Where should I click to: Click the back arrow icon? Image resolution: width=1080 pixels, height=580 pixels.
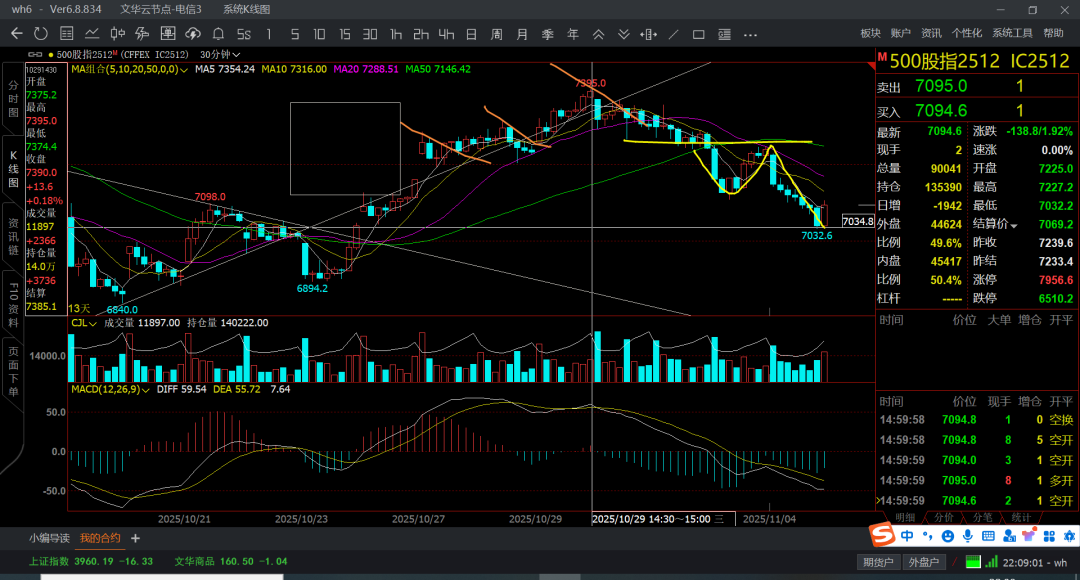coord(16,33)
